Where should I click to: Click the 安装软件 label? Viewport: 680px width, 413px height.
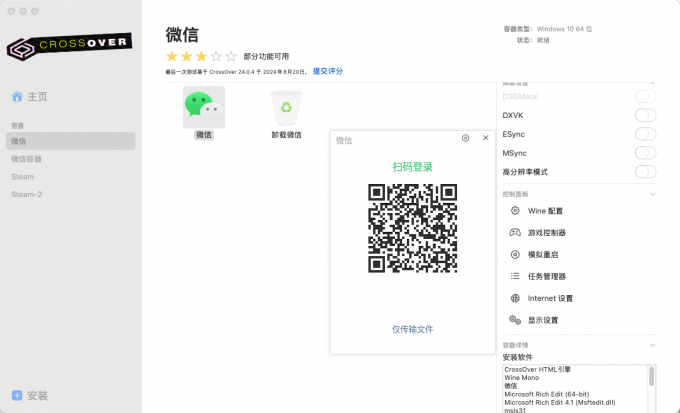pos(517,357)
